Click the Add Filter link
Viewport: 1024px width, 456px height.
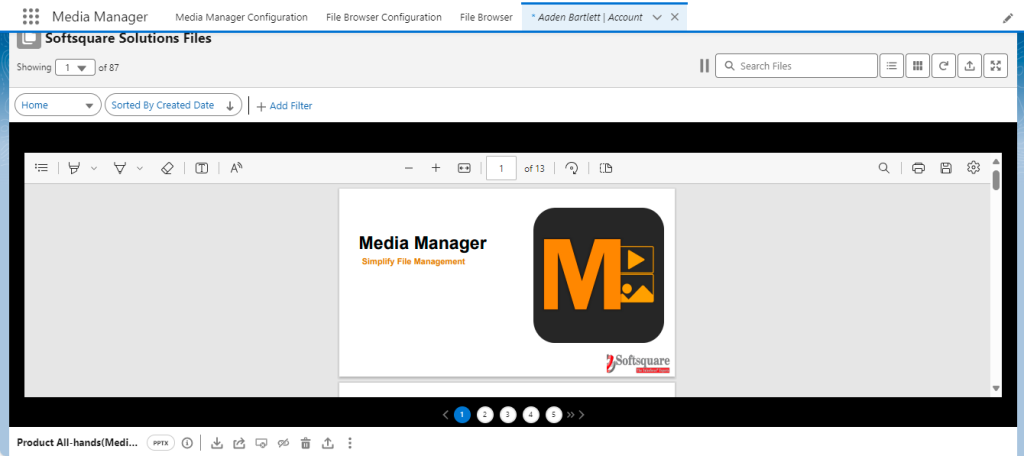point(284,106)
